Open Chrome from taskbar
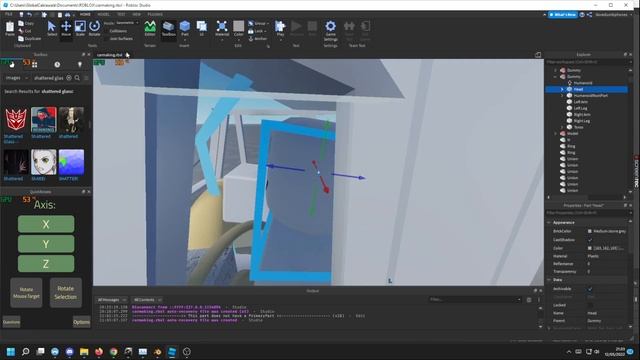Viewport: 640px width, 360px height. click(x=113, y=351)
